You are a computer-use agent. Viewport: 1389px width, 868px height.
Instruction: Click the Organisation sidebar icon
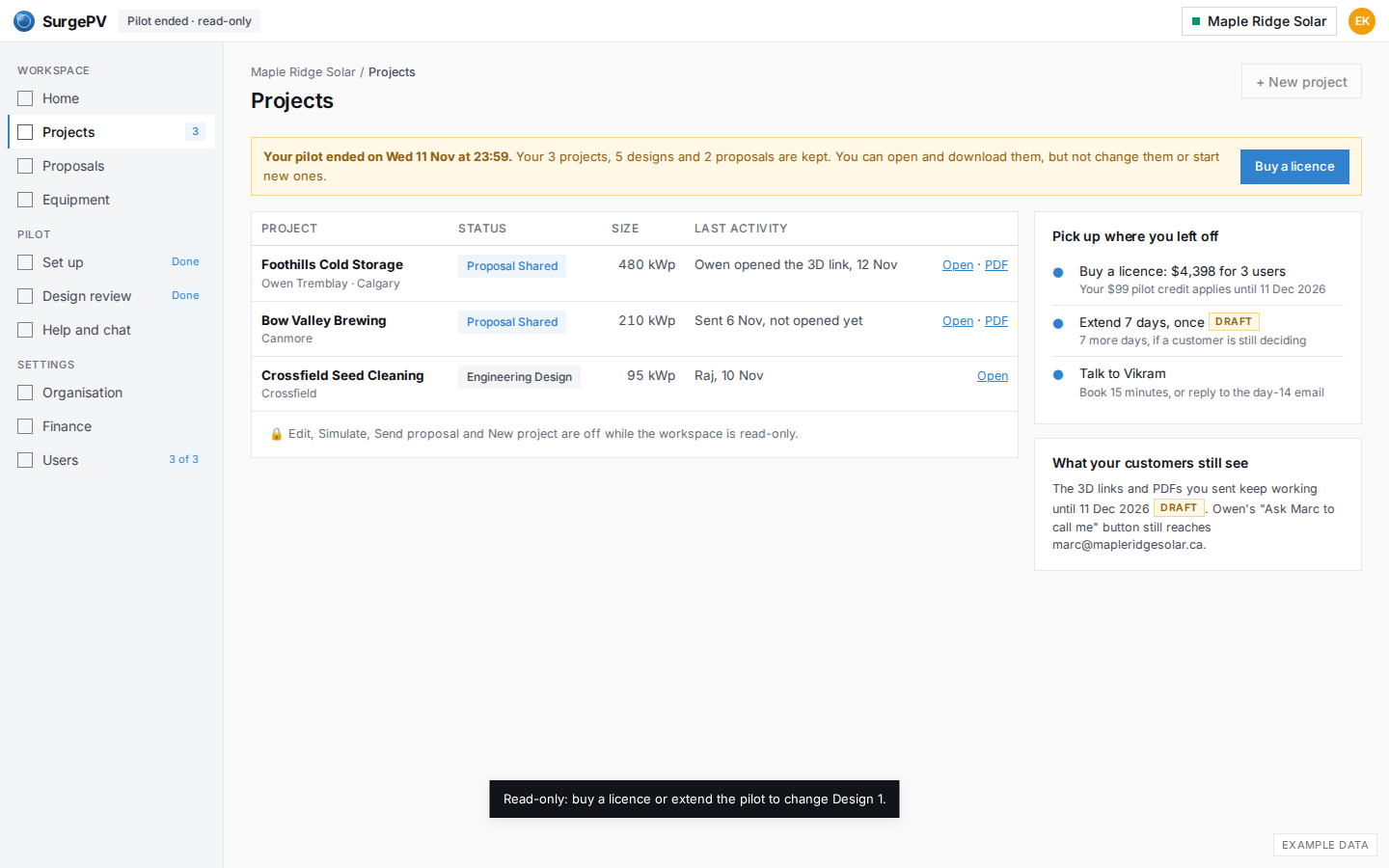[25, 393]
